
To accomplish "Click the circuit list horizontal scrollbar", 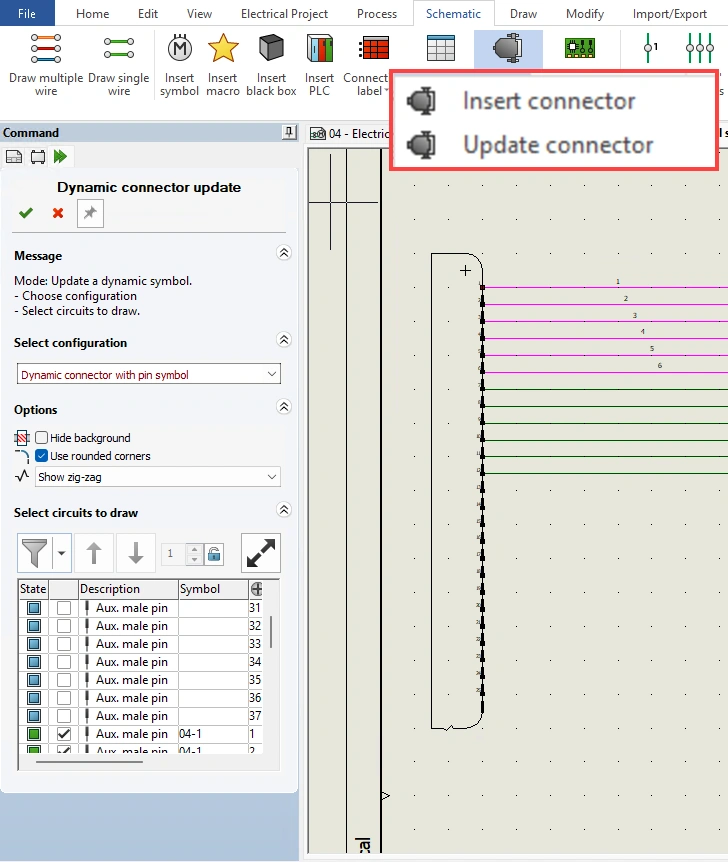I will pyautogui.click(x=90, y=762).
